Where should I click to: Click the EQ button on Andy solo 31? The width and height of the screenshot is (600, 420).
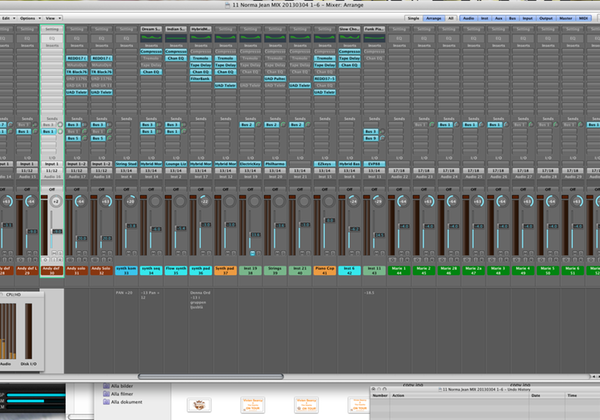[77, 38]
